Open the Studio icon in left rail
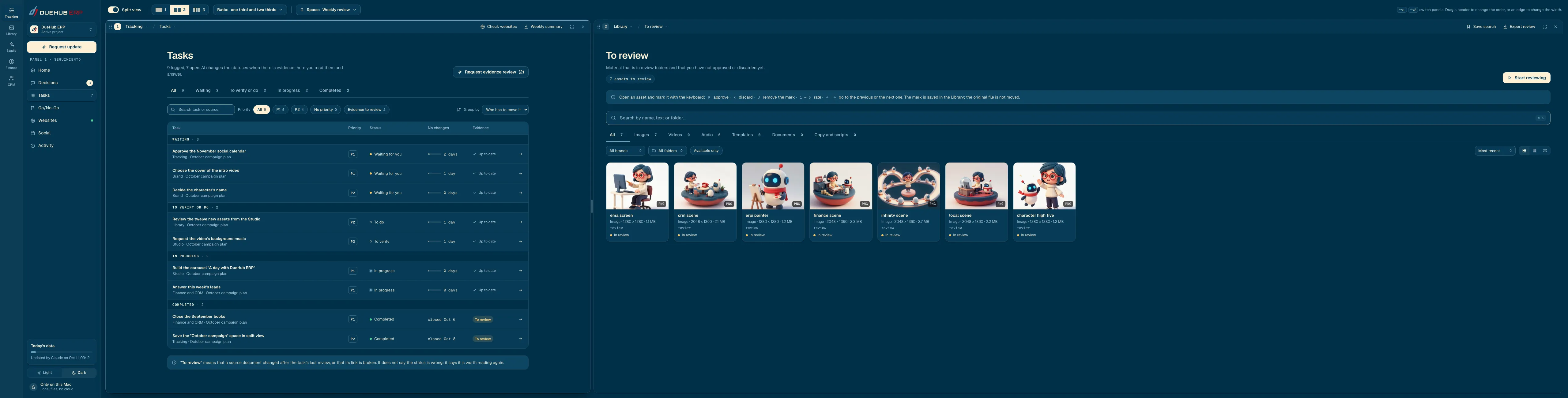The image size is (1568, 398). [11, 47]
